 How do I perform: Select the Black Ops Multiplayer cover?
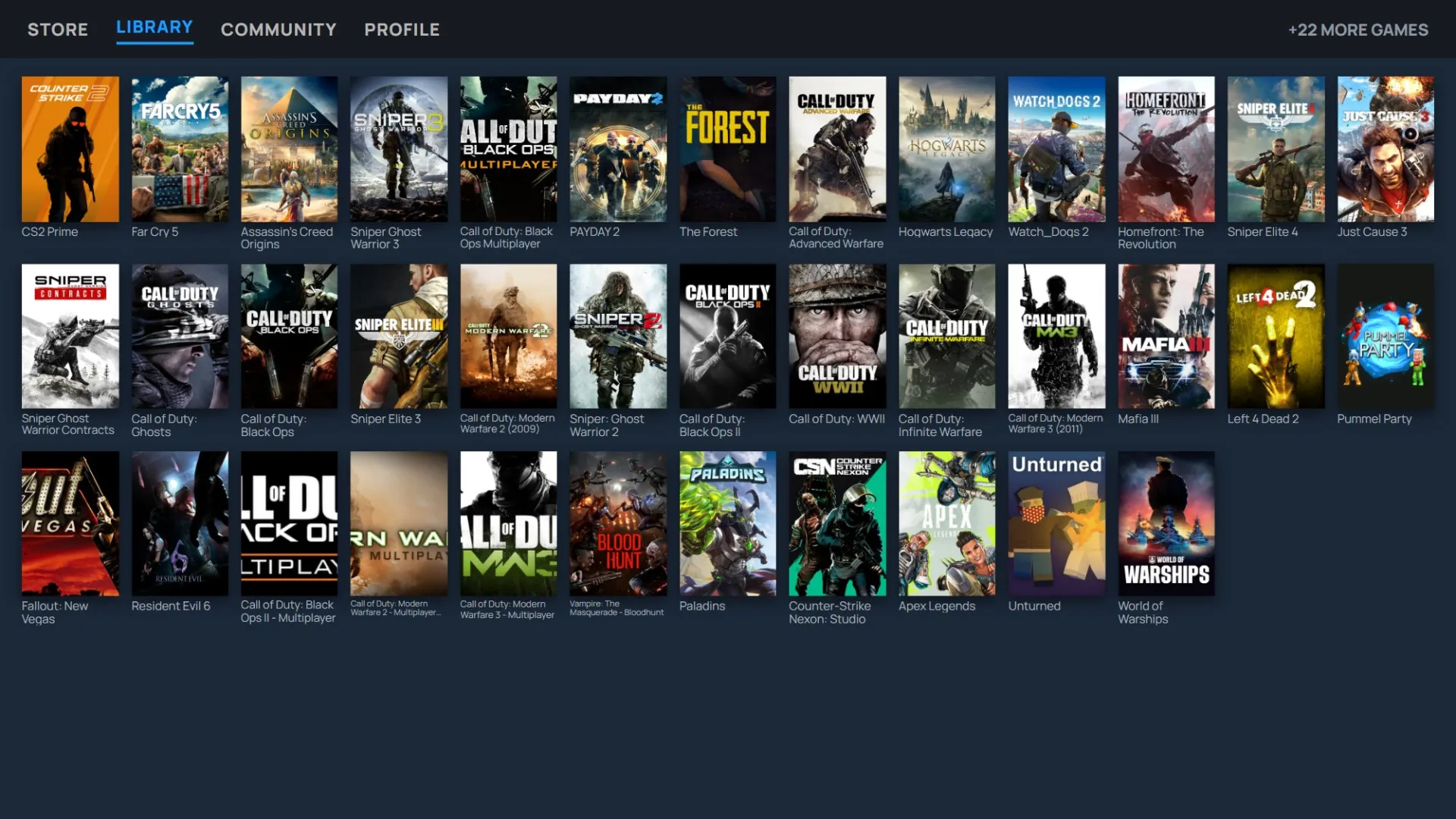509,149
